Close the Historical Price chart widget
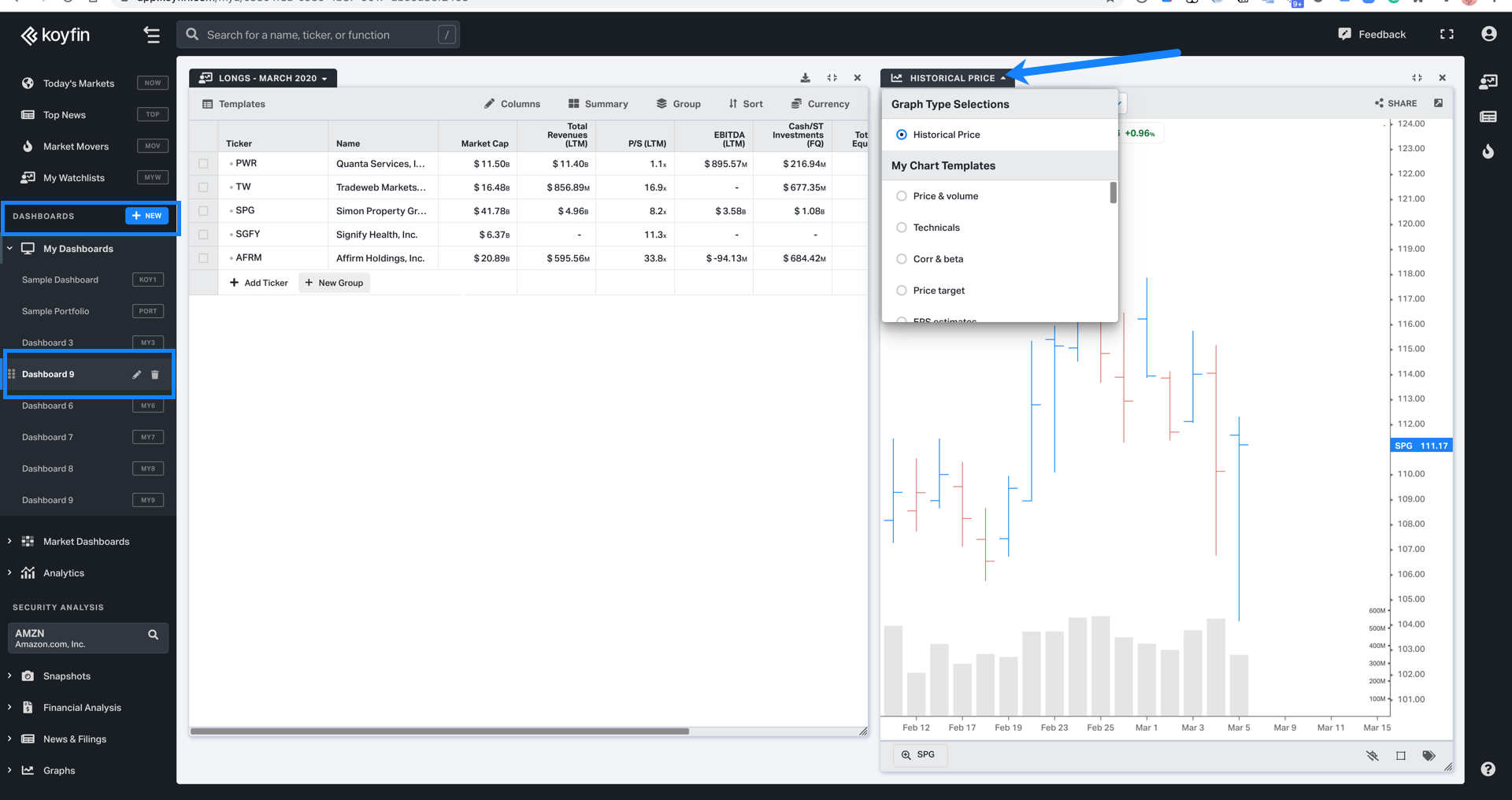 pos(1443,78)
